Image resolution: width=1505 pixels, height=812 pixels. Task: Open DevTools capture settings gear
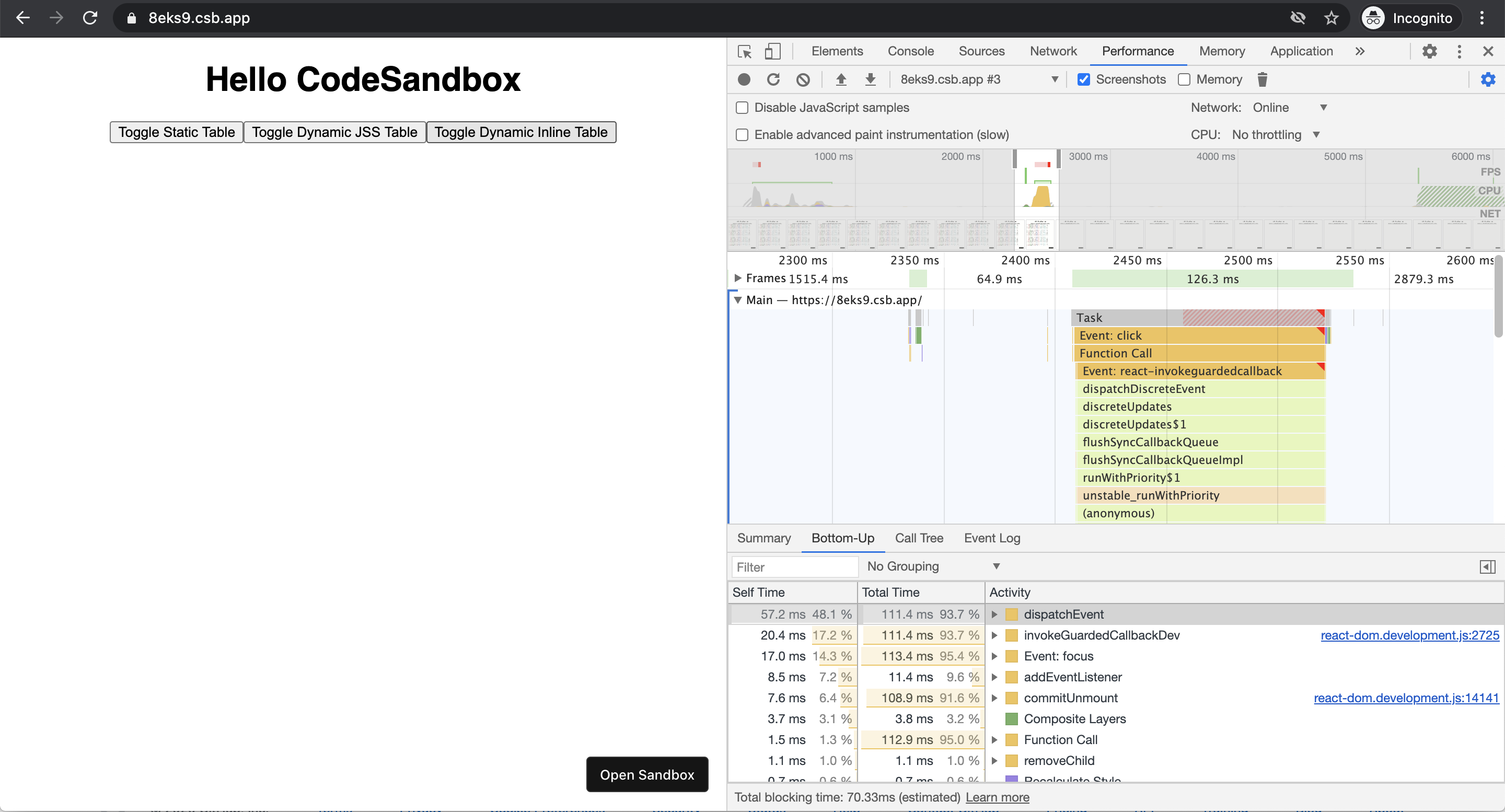click(1488, 79)
